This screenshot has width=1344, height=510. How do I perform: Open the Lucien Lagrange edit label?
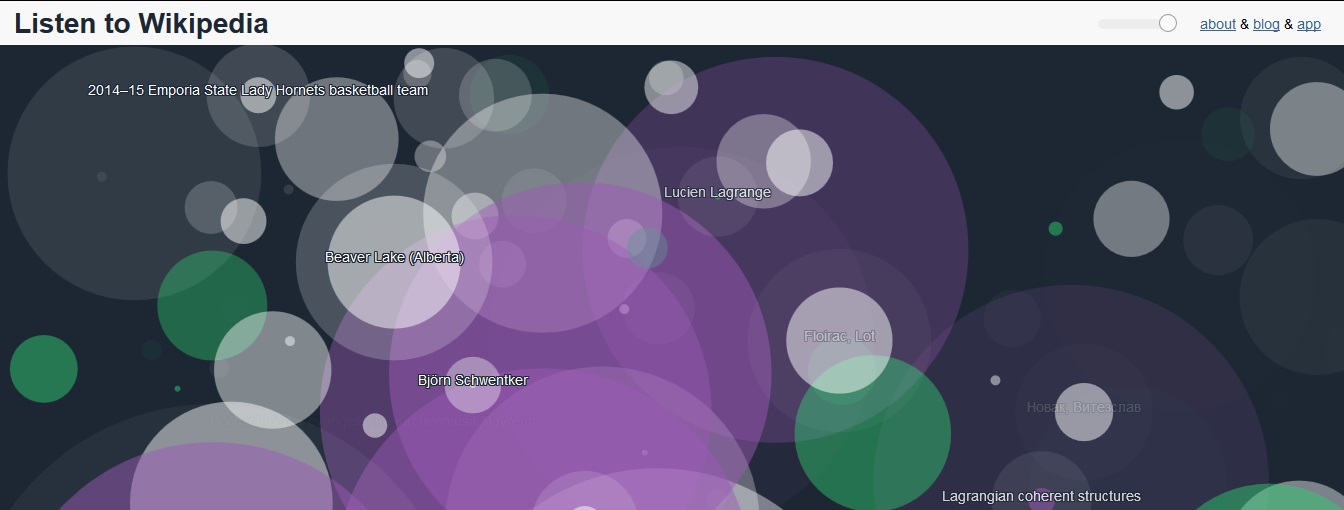coord(718,192)
